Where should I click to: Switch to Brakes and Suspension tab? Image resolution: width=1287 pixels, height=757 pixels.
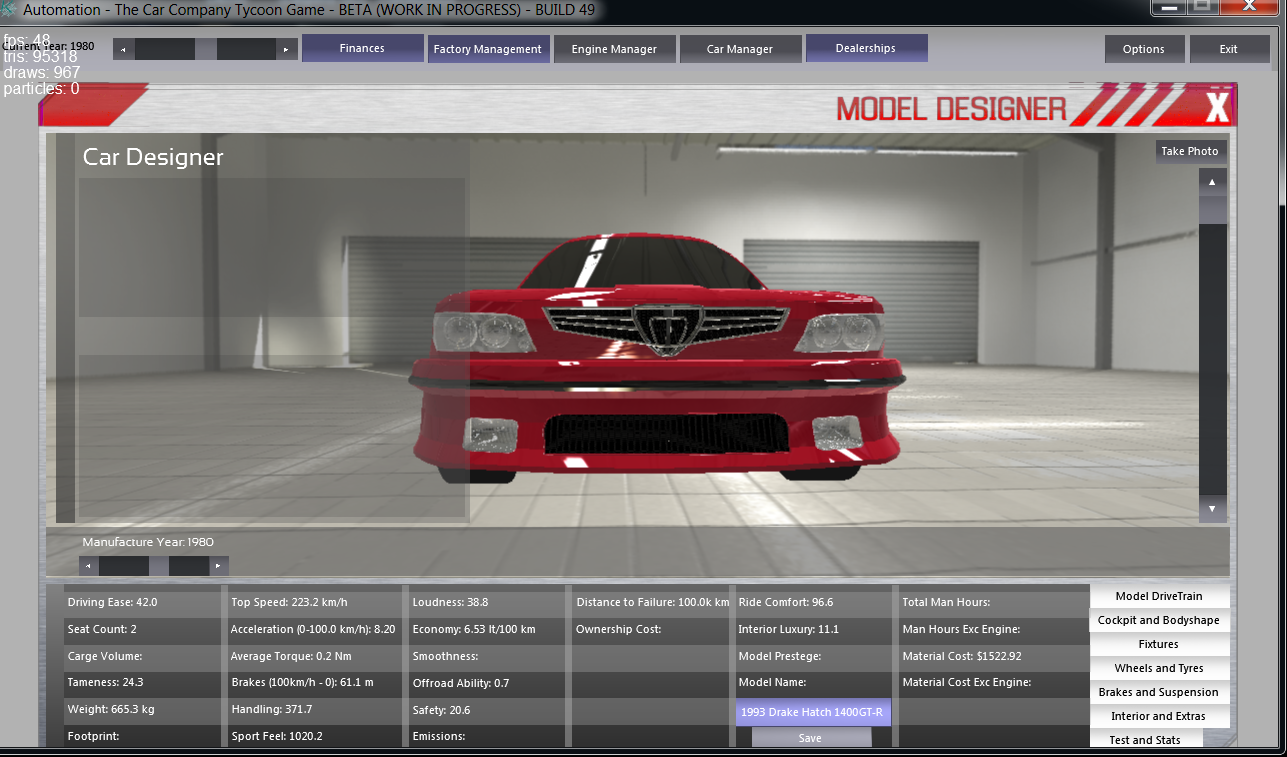tap(1159, 692)
